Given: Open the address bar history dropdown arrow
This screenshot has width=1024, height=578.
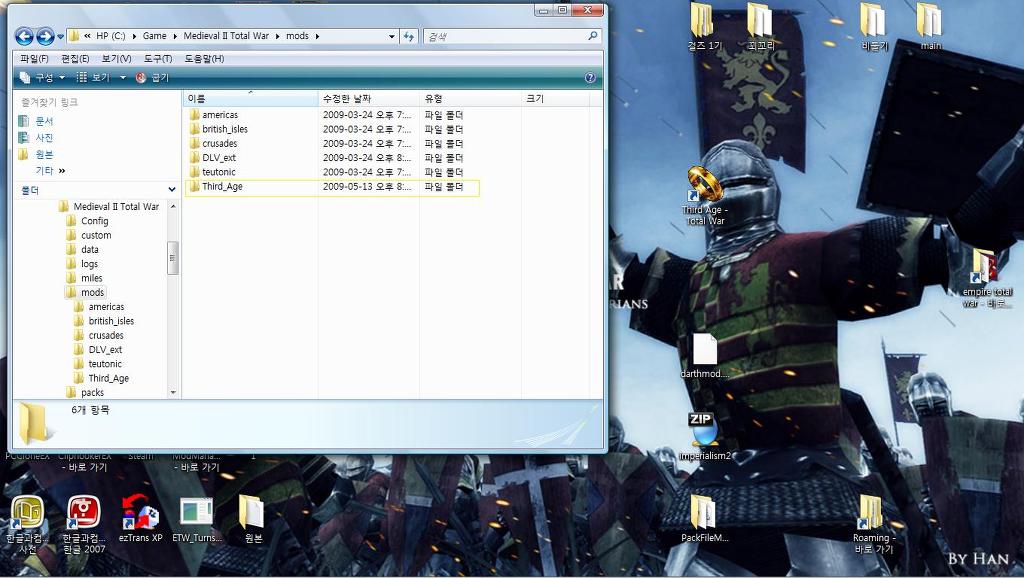Looking at the screenshot, I should point(392,37).
